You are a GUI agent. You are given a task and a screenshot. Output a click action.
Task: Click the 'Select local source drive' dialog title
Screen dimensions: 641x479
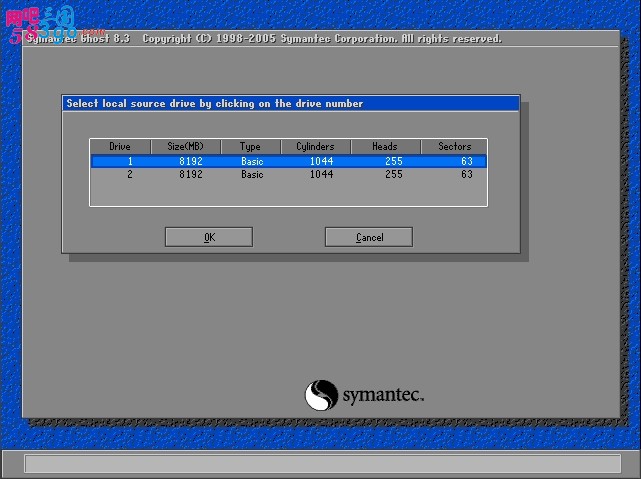tap(215, 103)
